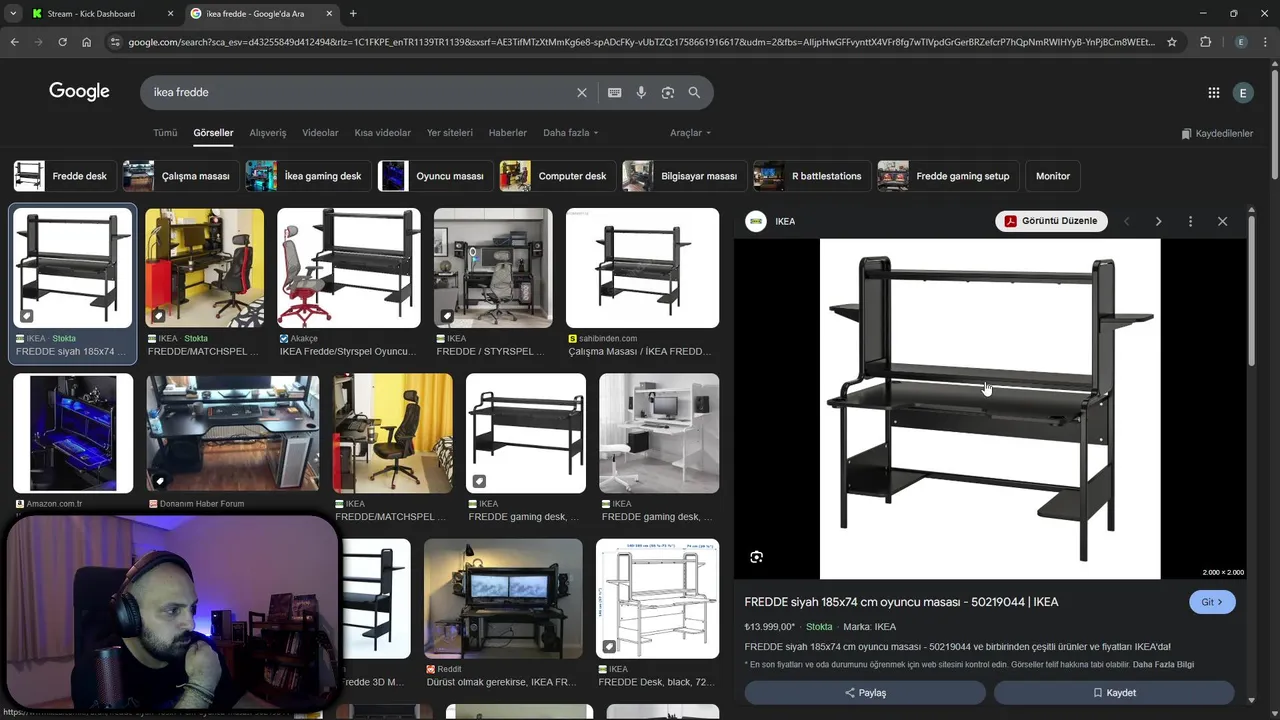The height and width of the screenshot is (720, 1280).
Task: Clear the search box text
Action: click(x=582, y=92)
